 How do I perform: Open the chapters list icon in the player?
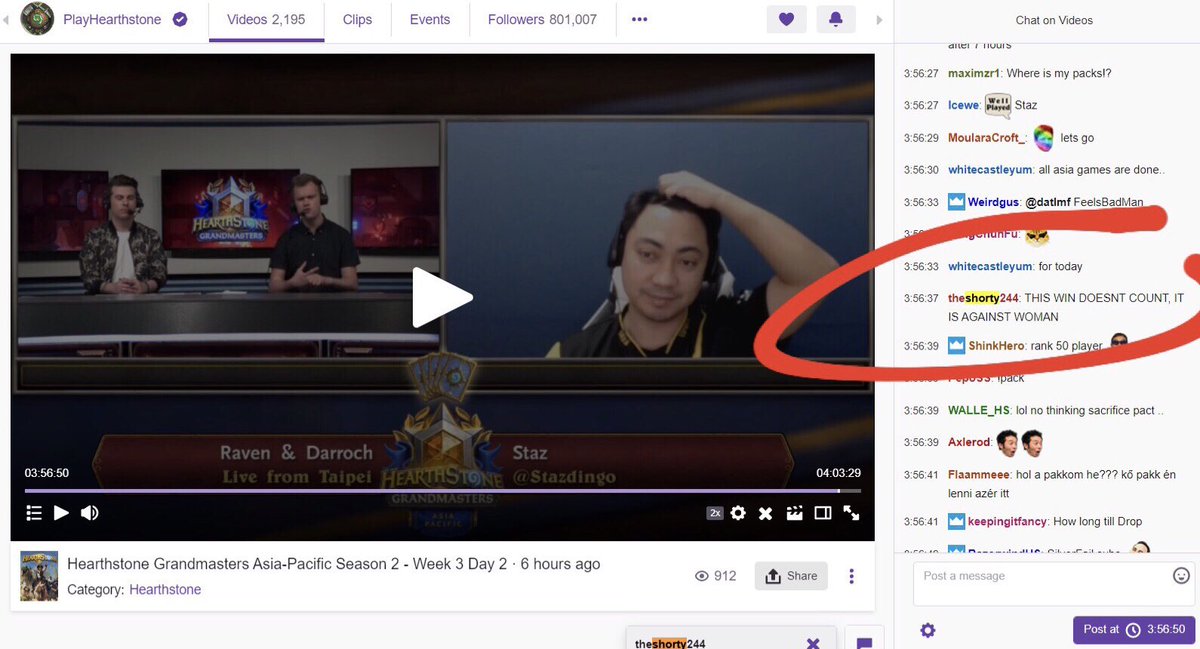tap(33, 513)
